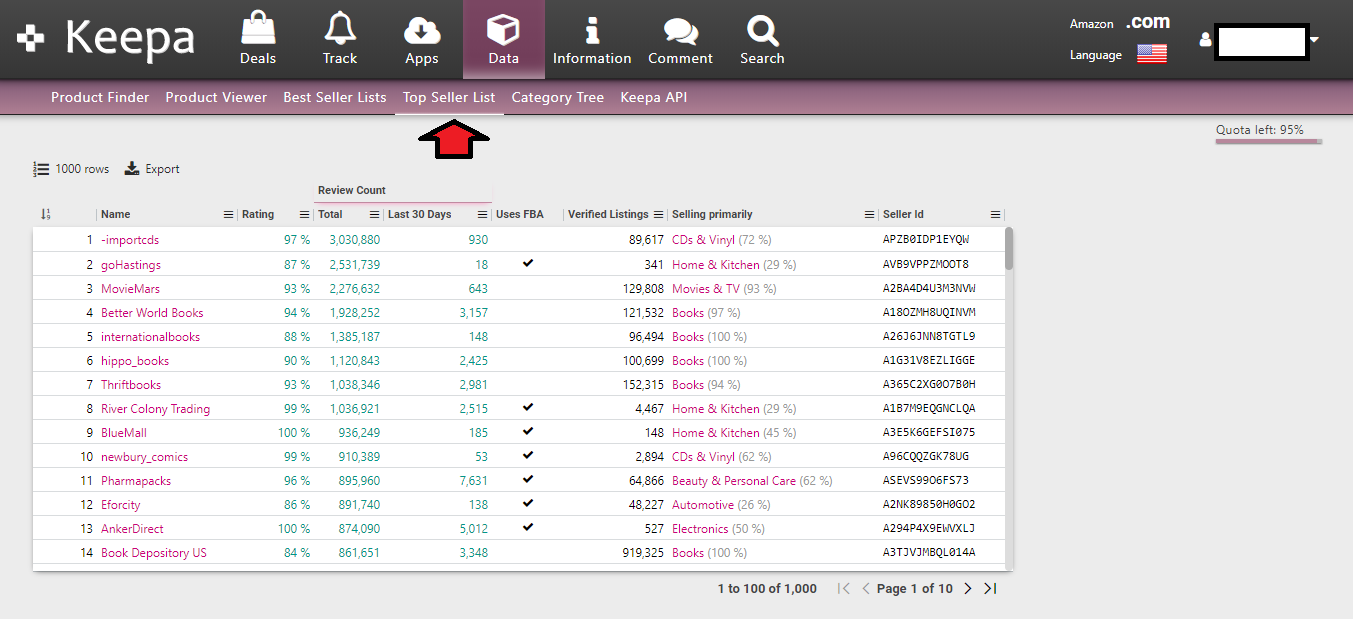Open the Search magnifier icon
Viewport: 1353px width, 619px height.
(x=762, y=30)
